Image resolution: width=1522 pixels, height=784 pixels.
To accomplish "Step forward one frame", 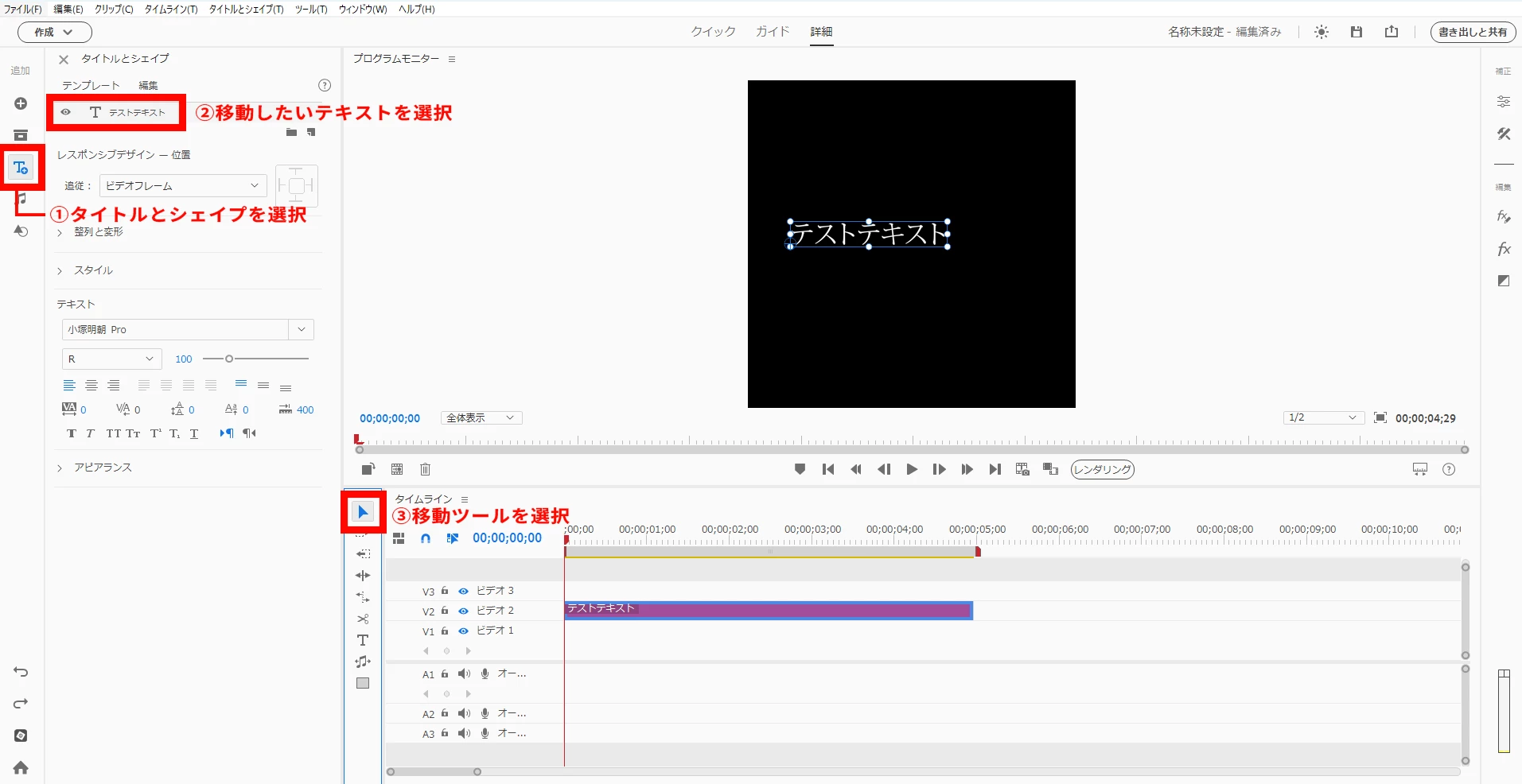I will click(940, 469).
